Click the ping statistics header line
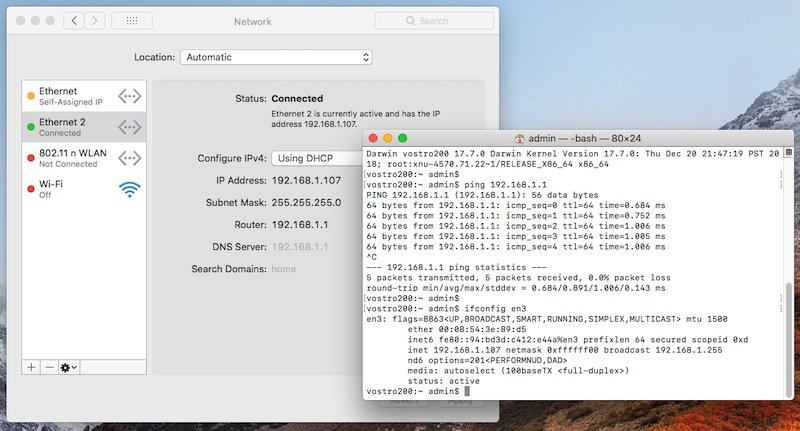Screen dimensions: 800x431 pos(457,267)
